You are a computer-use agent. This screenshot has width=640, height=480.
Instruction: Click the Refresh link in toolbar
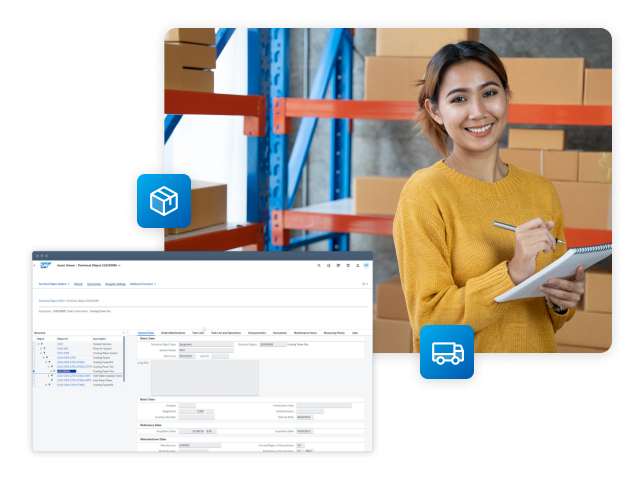pyautogui.click(x=78, y=284)
